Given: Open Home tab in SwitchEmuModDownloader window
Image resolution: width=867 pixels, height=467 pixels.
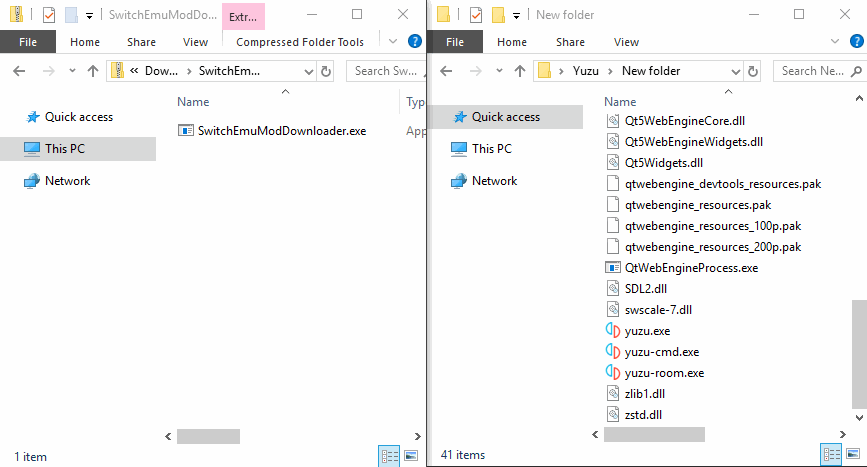Looking at the screenshot, I should coord(85,42).
